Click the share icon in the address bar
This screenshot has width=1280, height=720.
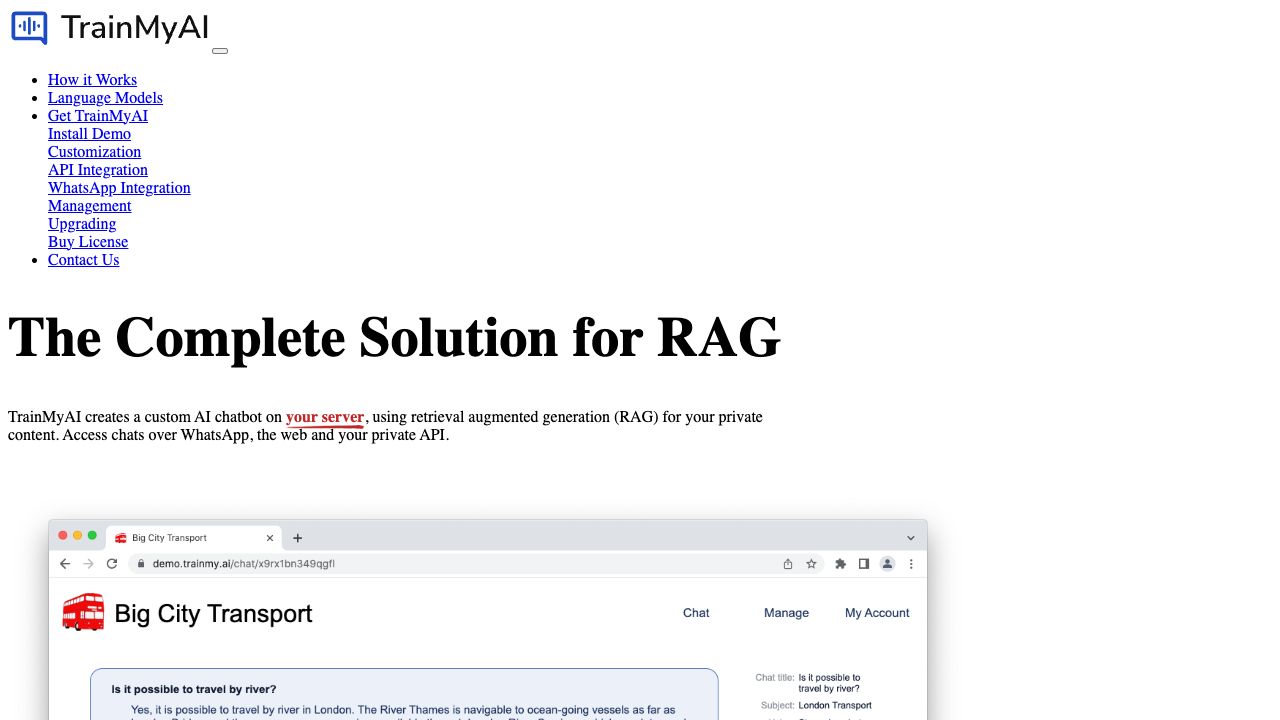[x=788, y=564]
